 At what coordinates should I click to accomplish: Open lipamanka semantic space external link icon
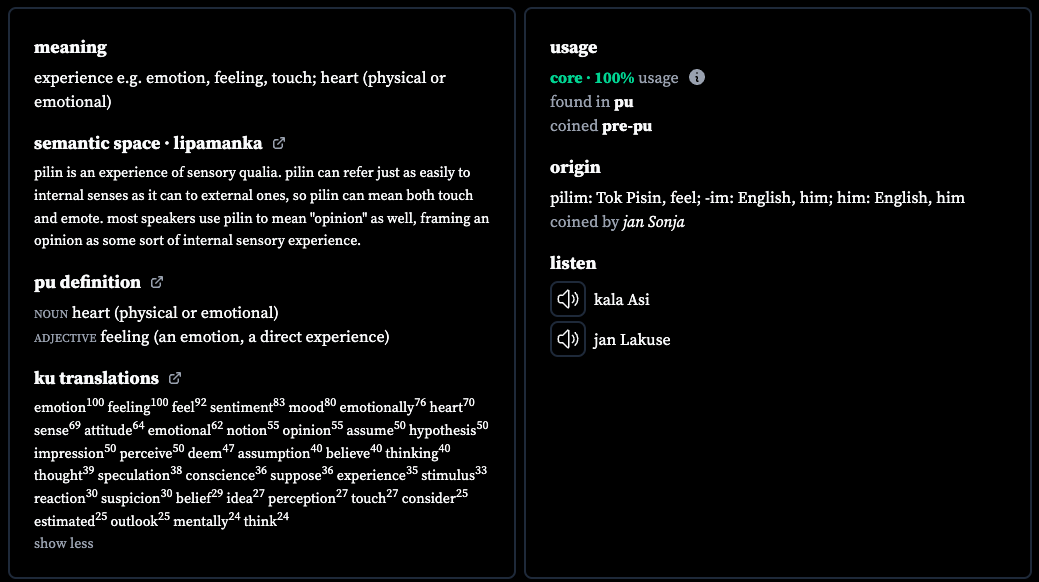pyautogui.click(x=279, y=143)
